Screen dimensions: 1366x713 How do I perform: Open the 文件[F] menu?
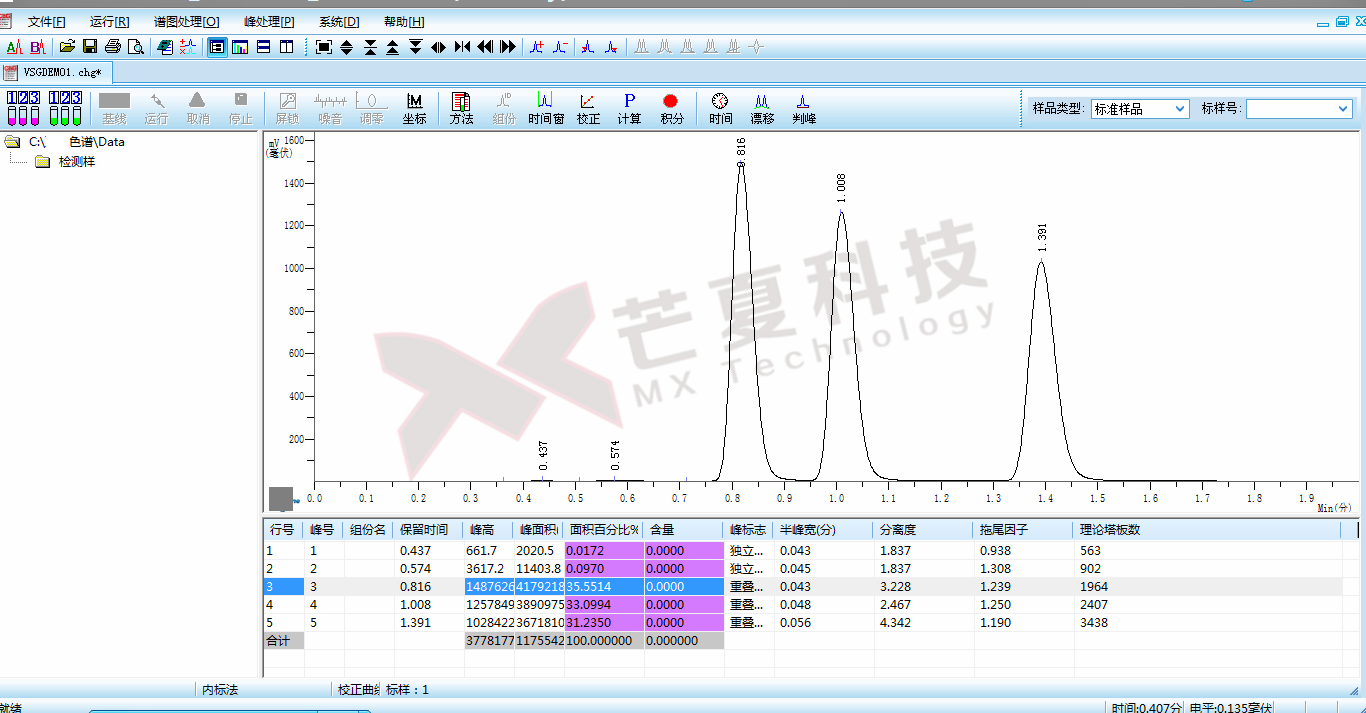click(x=46, y=22)
